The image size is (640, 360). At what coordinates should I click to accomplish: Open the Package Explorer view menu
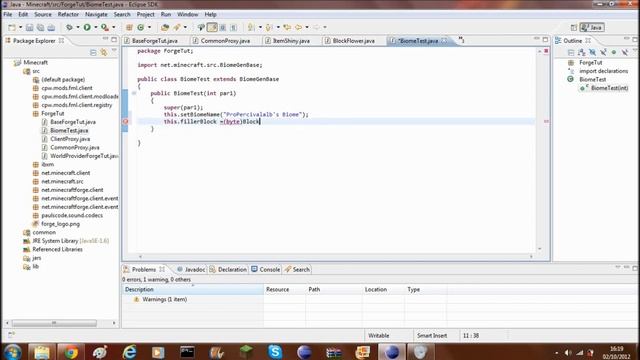[114, 51]
